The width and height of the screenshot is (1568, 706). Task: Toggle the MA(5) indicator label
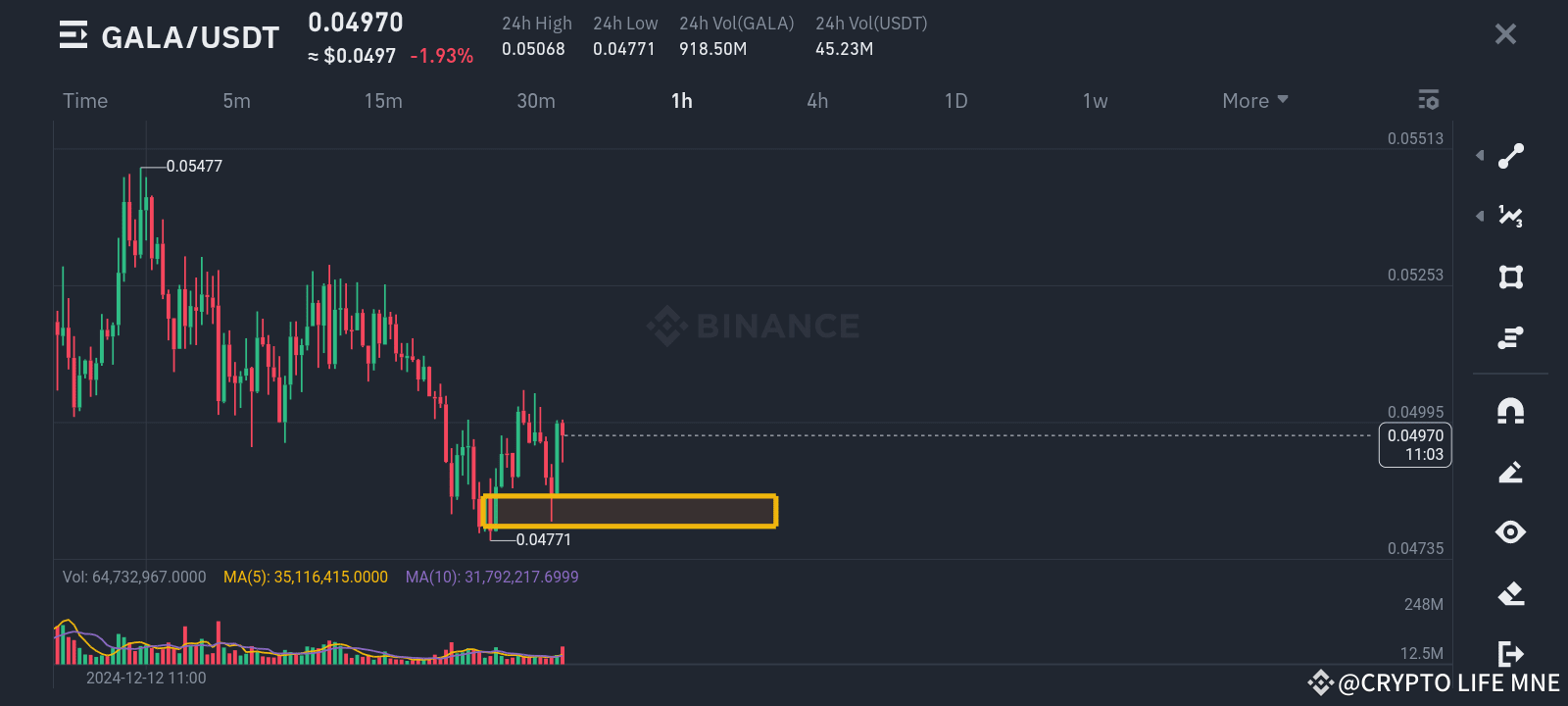click(305, 577)
